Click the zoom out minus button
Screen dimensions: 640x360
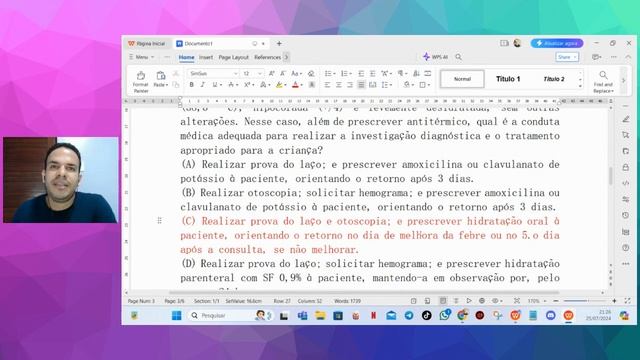(x=556, y=301)
